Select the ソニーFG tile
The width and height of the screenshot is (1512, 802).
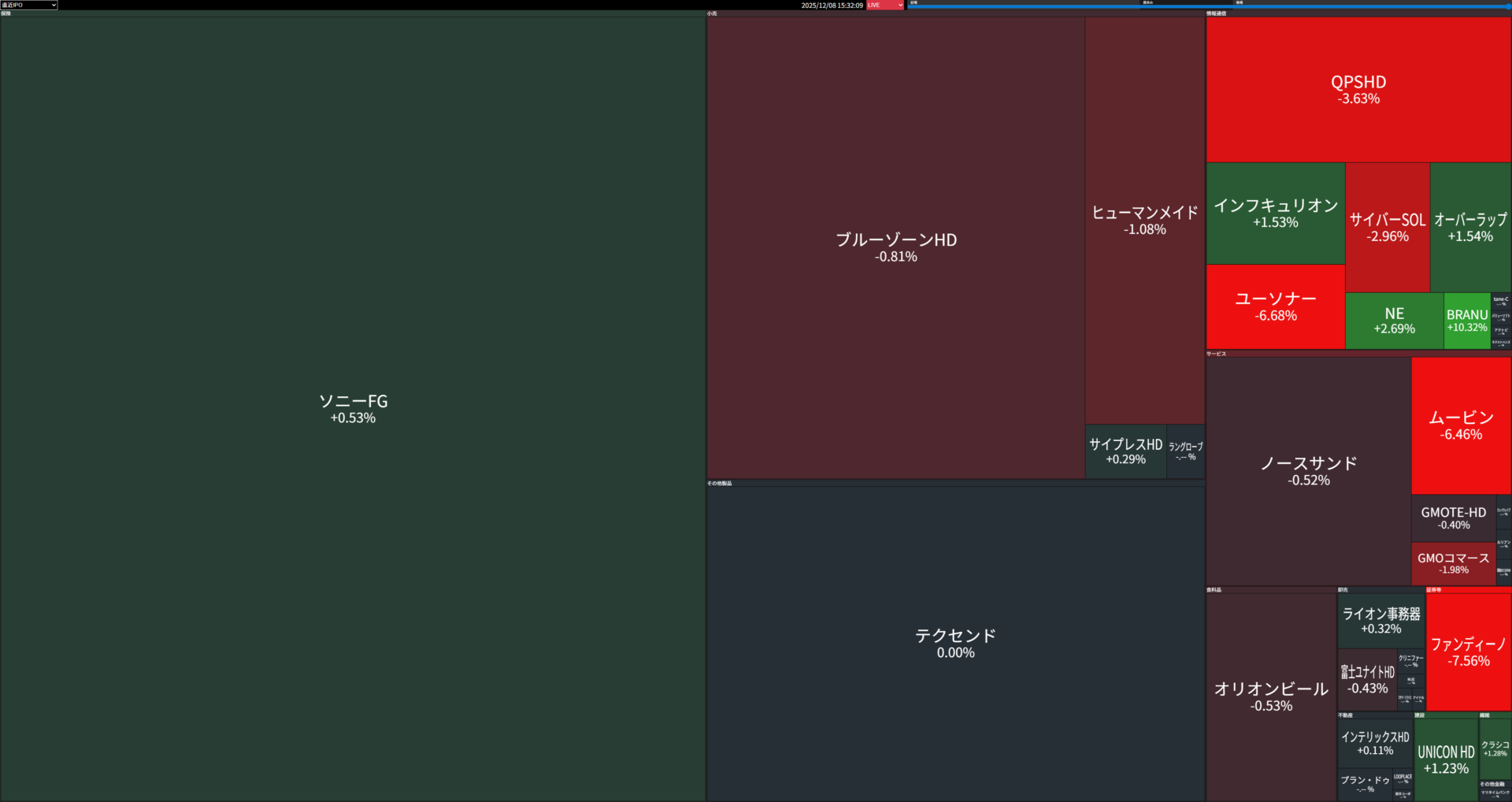point(353,408)
